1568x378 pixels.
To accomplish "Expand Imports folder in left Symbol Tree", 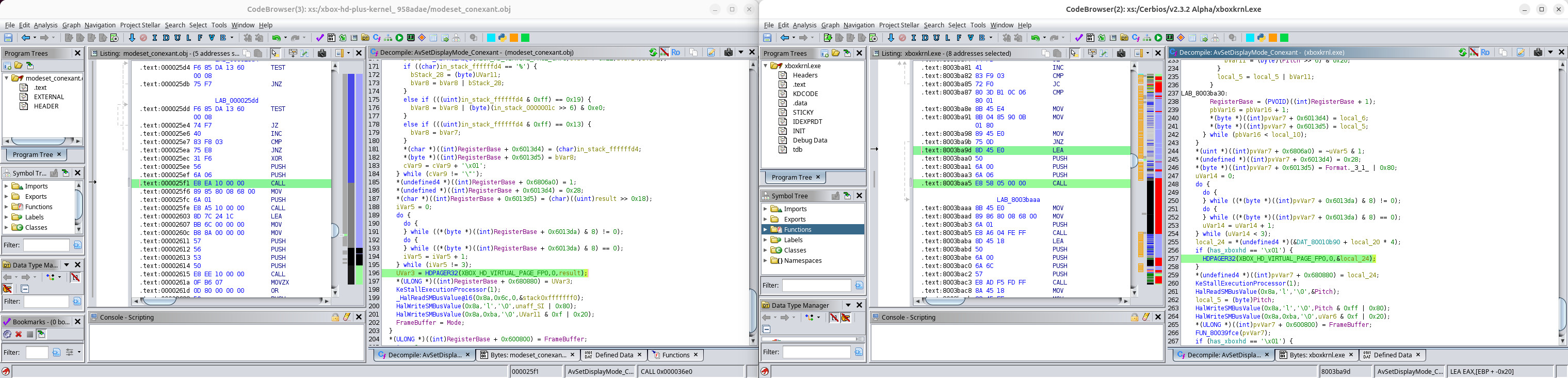I will tap(7, 186).
